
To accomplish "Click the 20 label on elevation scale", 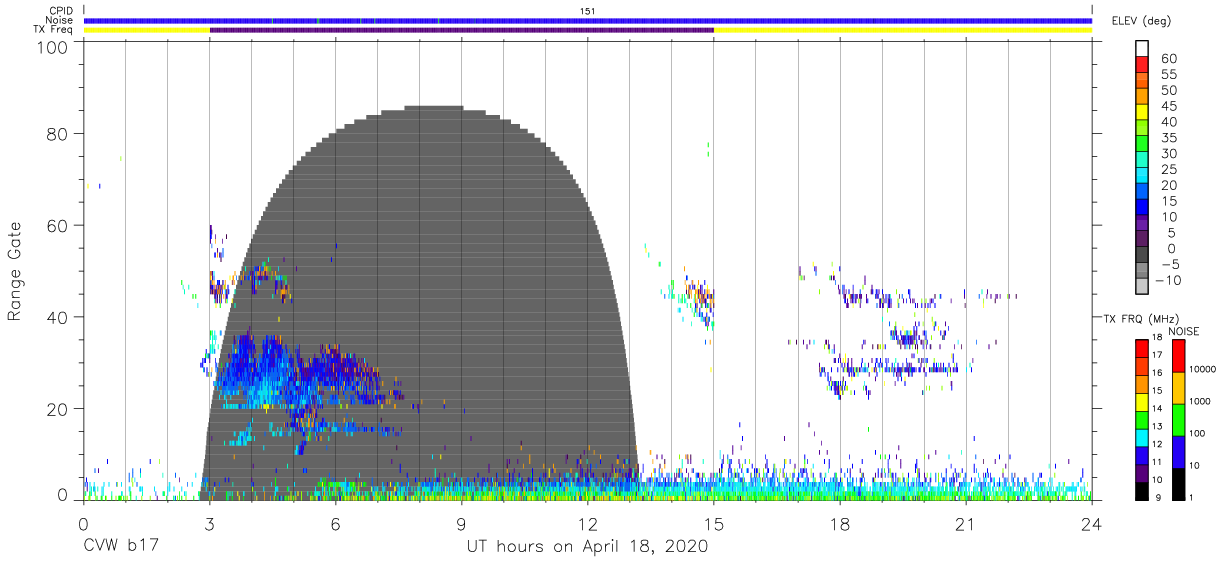I will coord(1168,185).
